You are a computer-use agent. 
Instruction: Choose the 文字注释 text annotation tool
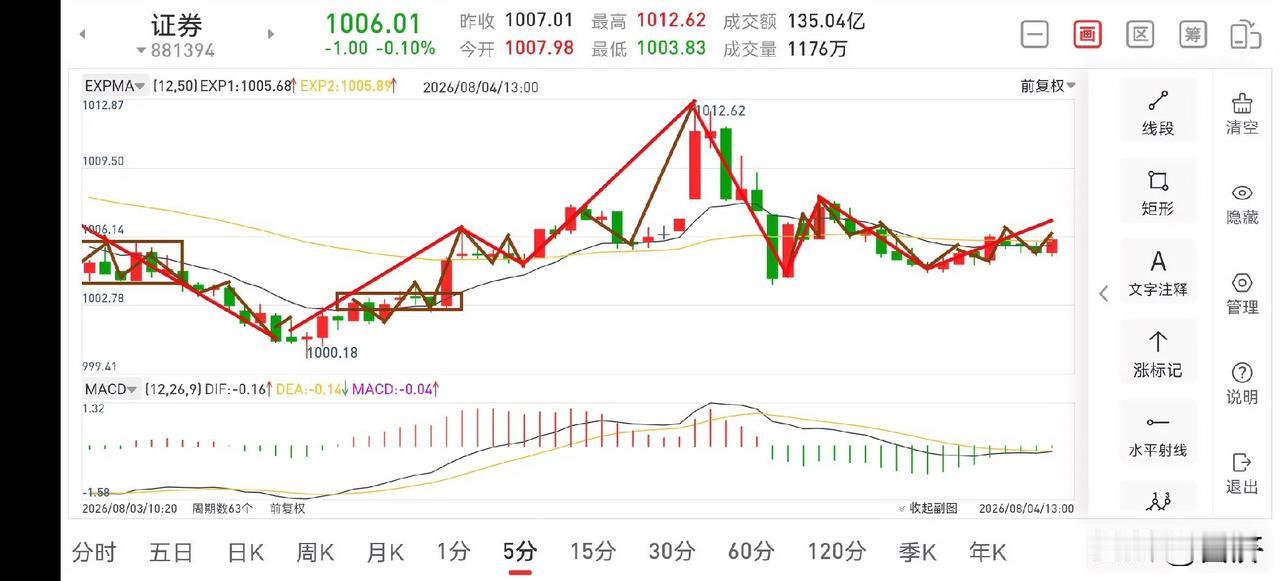pos(1158,274)
